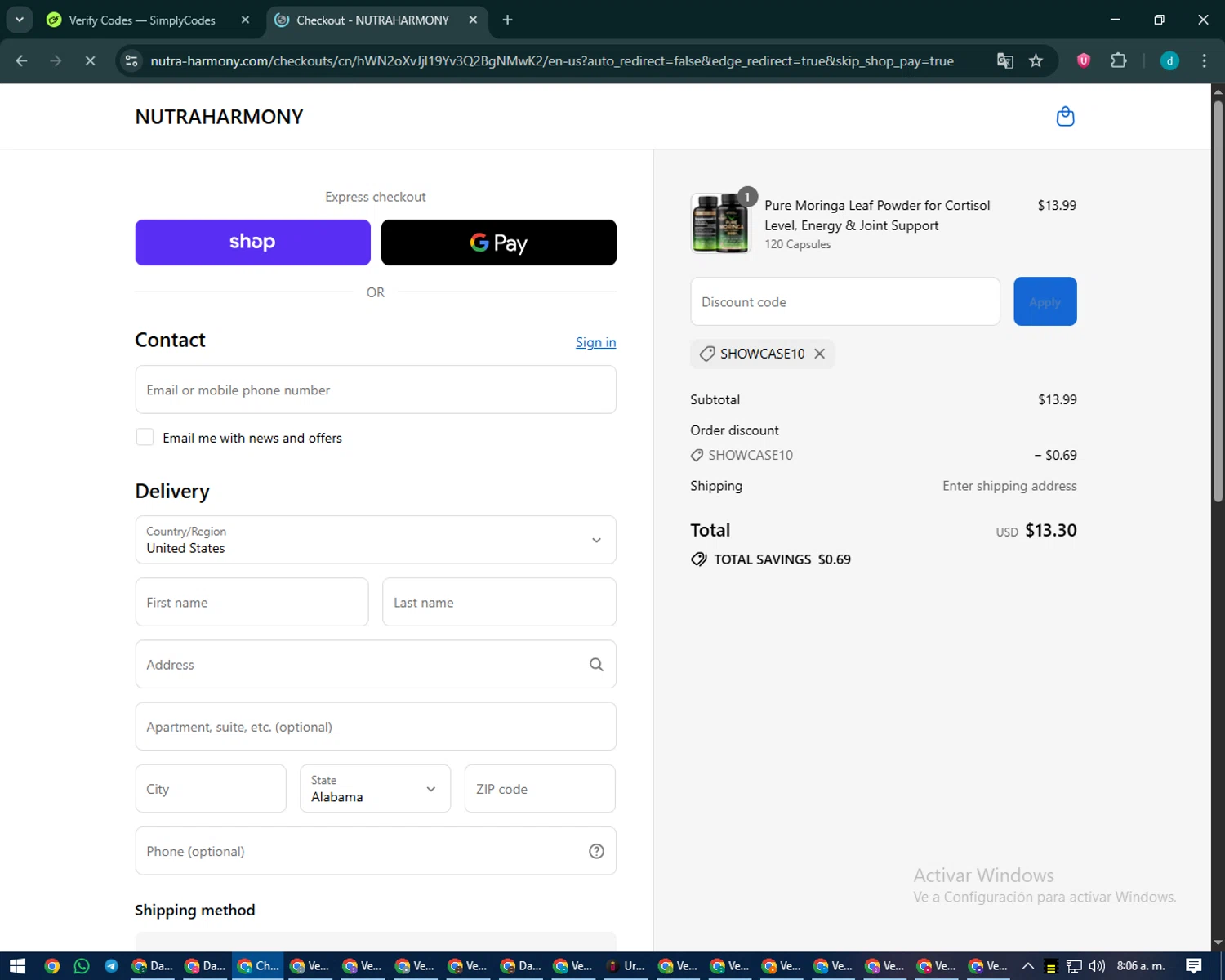Click the Apartment, suite, etc. field
This screenshot has width=1225, height=980.
[376, 726]
